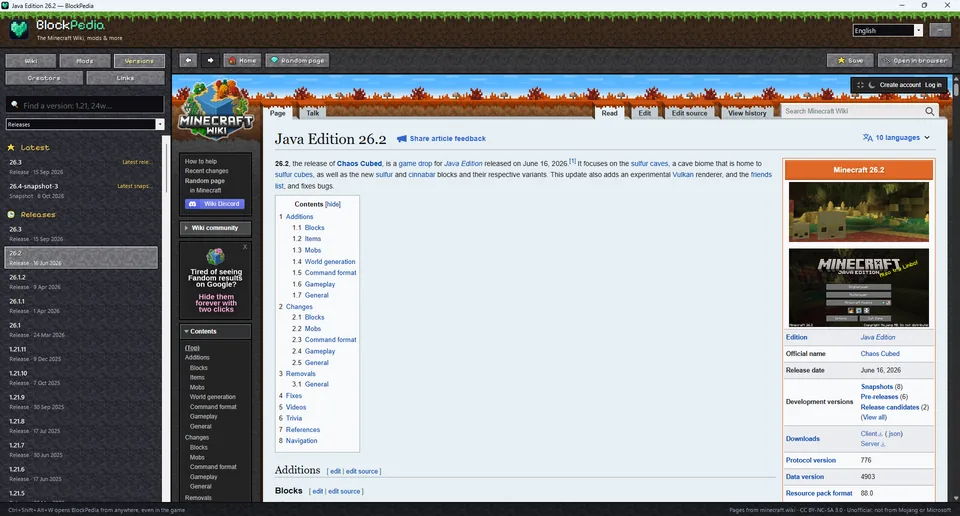Hide the Contents table via [hide]
This screenshot has height=516, width=960.
point(332,204)
